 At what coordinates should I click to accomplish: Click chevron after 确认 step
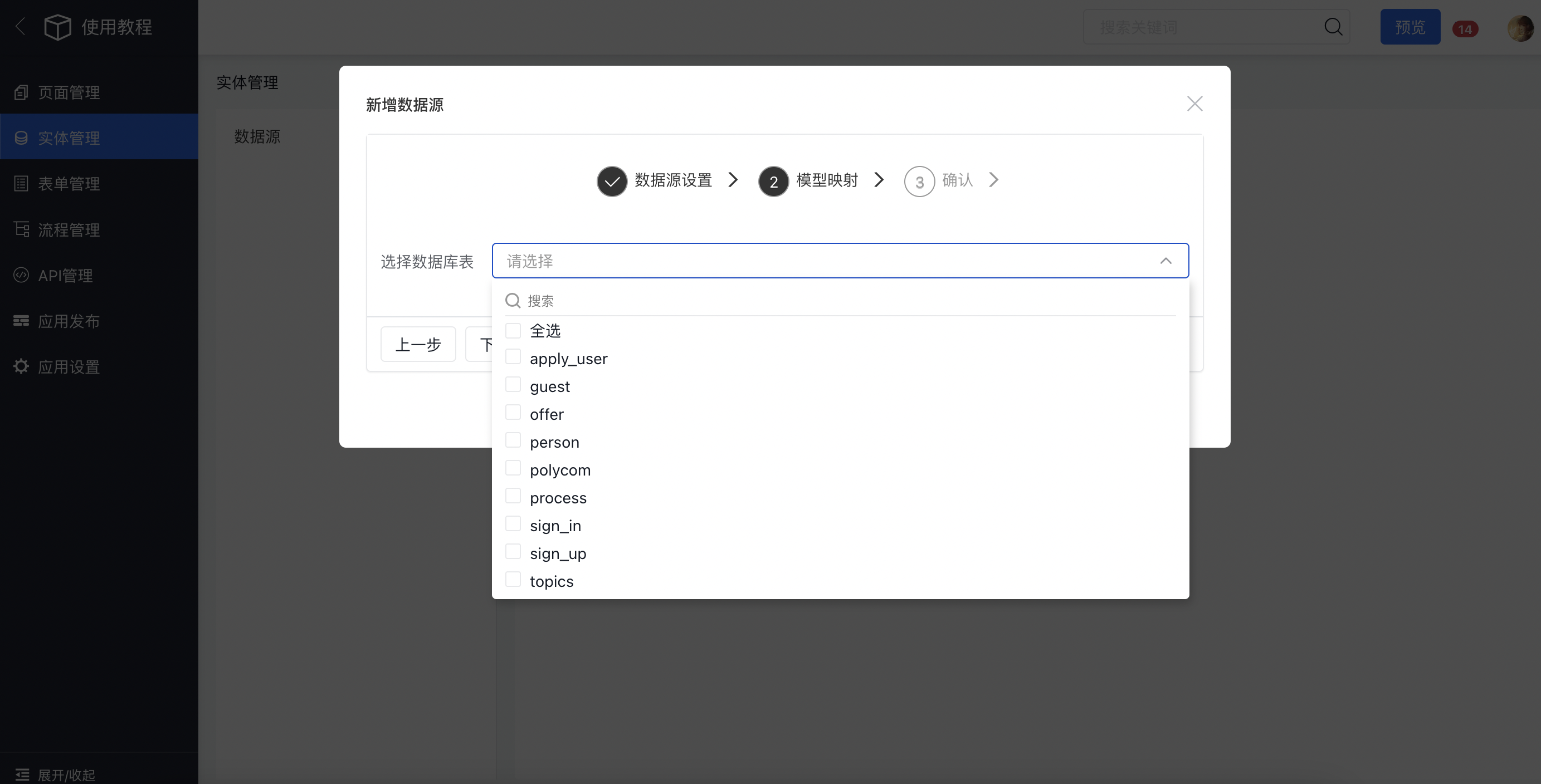pyautogui.click(x=994, y=179)
